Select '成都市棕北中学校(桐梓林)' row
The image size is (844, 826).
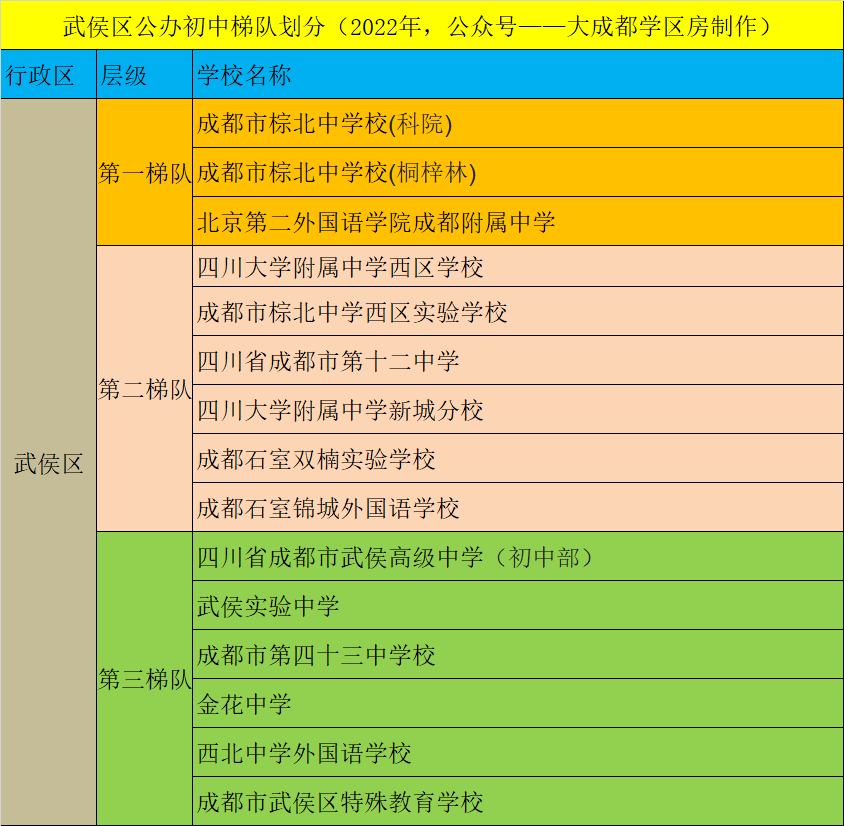pyautogui.click(x=518, y=172)
